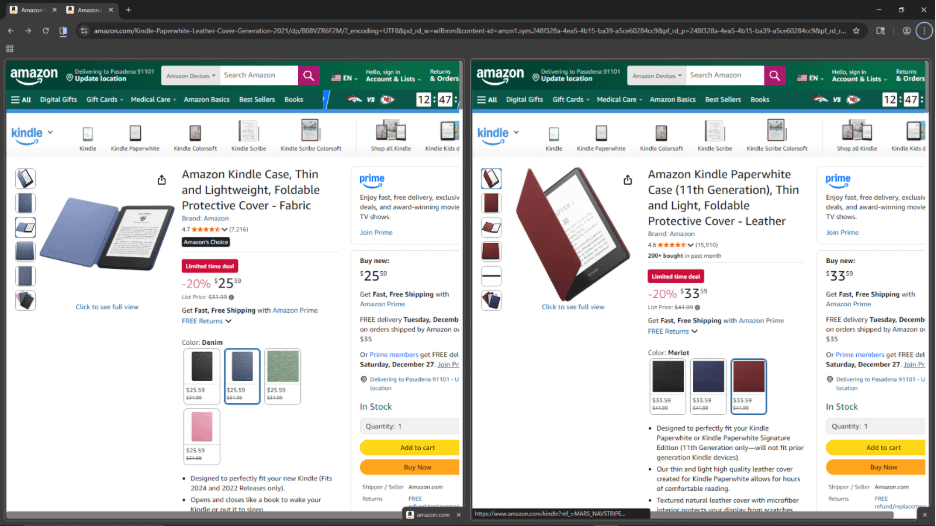Image resolution: width=936 pixels, height=526 pixels.
Task: Open Best Sellers in left pane nav
Action: (257, 100)
